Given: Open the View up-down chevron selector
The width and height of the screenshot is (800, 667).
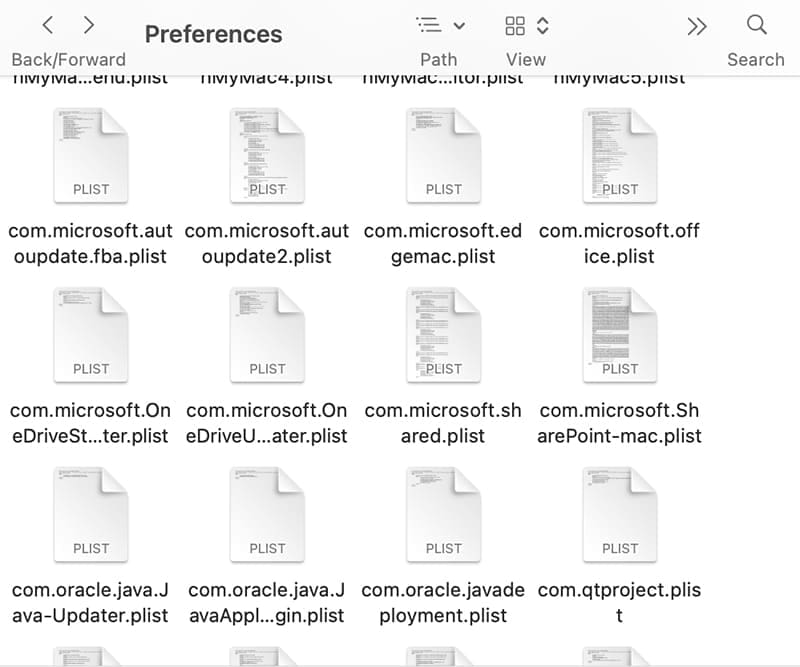Looking at the screenshot, I should (x=543, y=26).
